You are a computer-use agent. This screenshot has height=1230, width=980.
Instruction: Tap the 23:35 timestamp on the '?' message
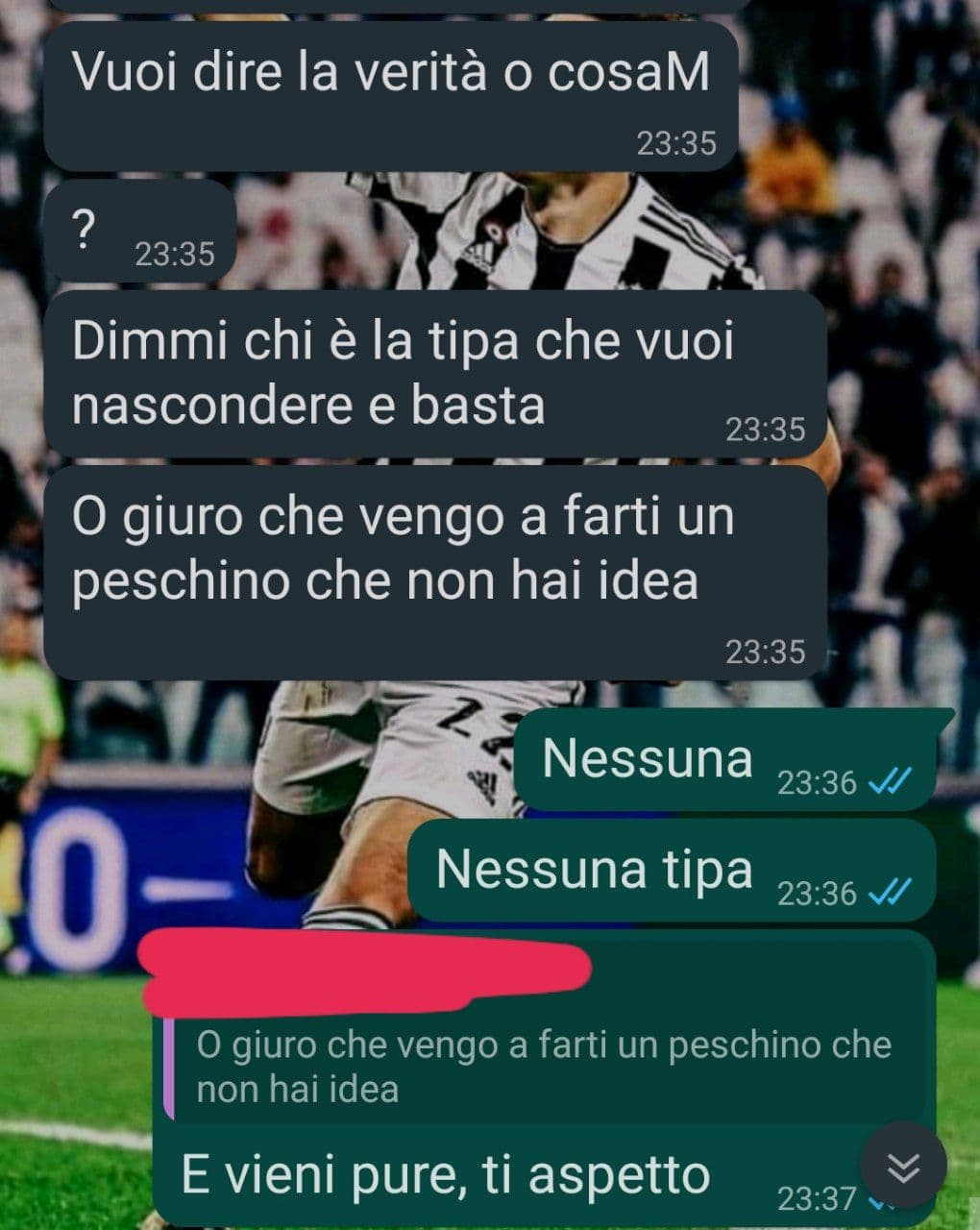point(175,254)
